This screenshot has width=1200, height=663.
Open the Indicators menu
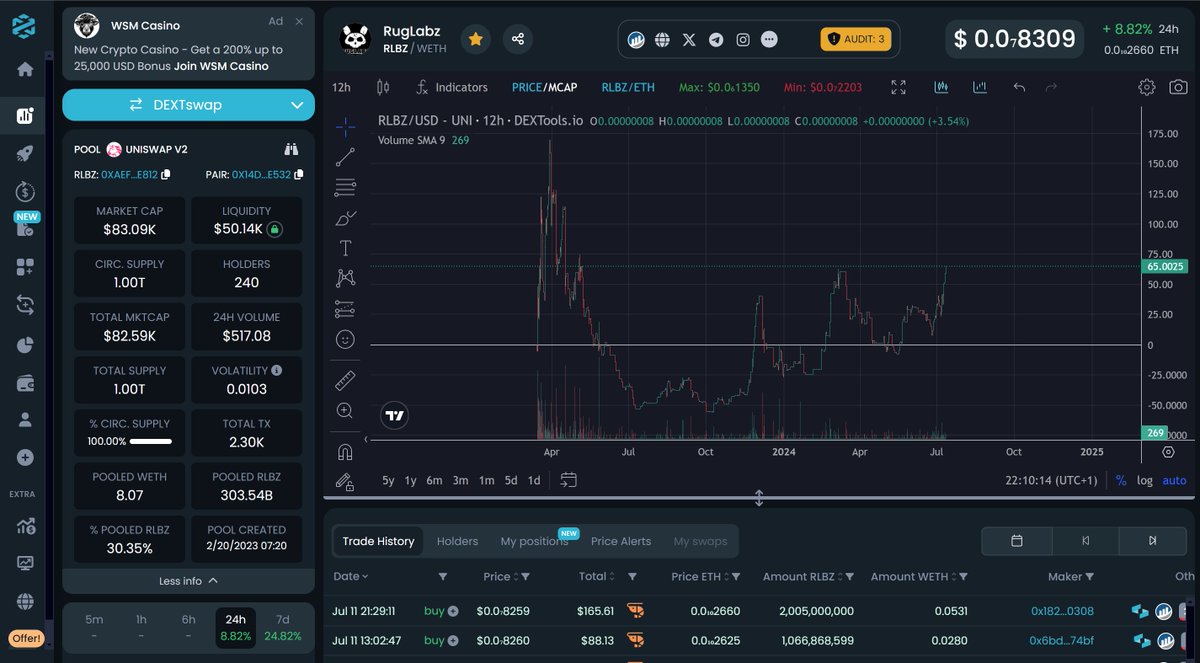click(451, 87)
